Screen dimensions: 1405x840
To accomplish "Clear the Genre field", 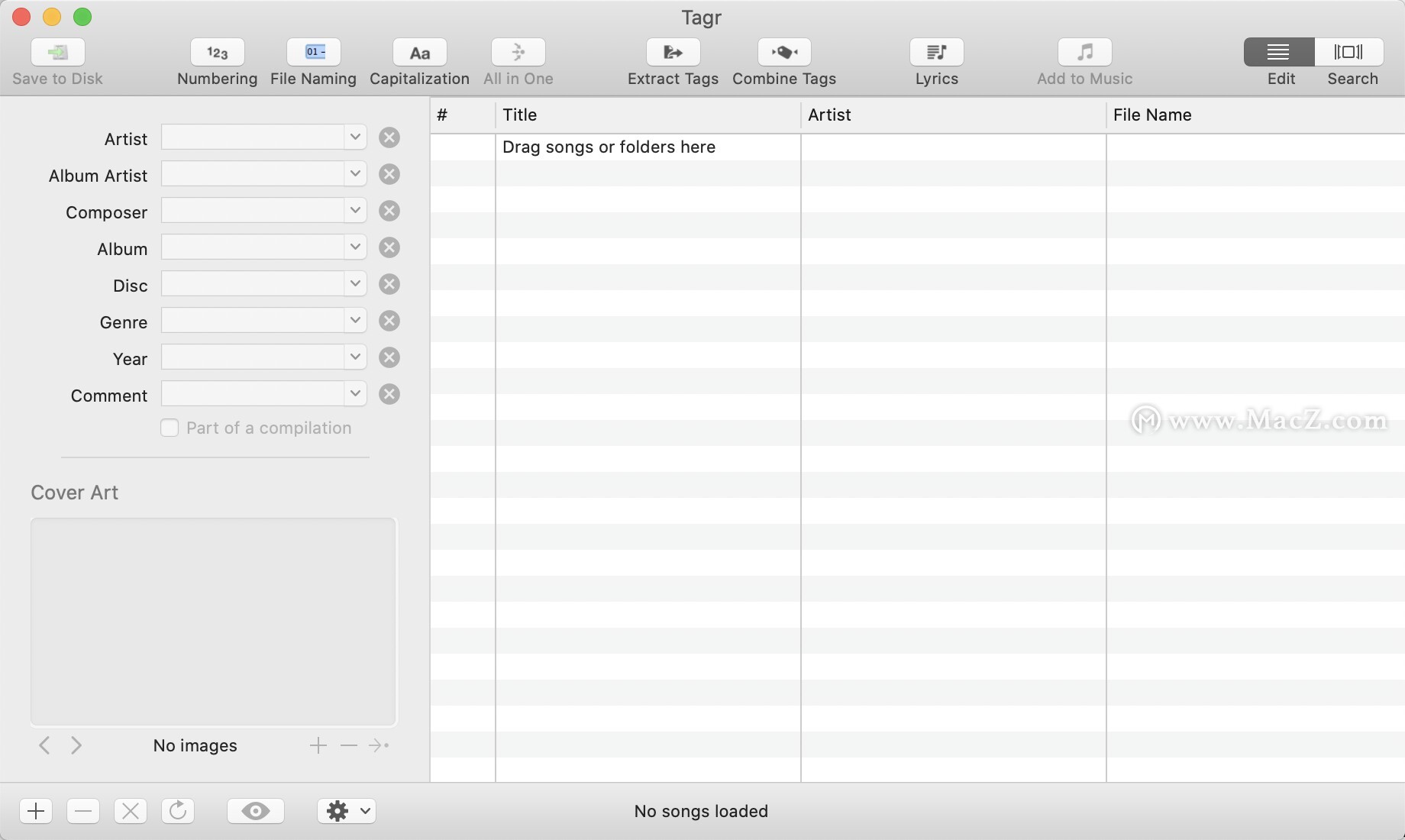I will pyautogui.click(x=389, y=321).
